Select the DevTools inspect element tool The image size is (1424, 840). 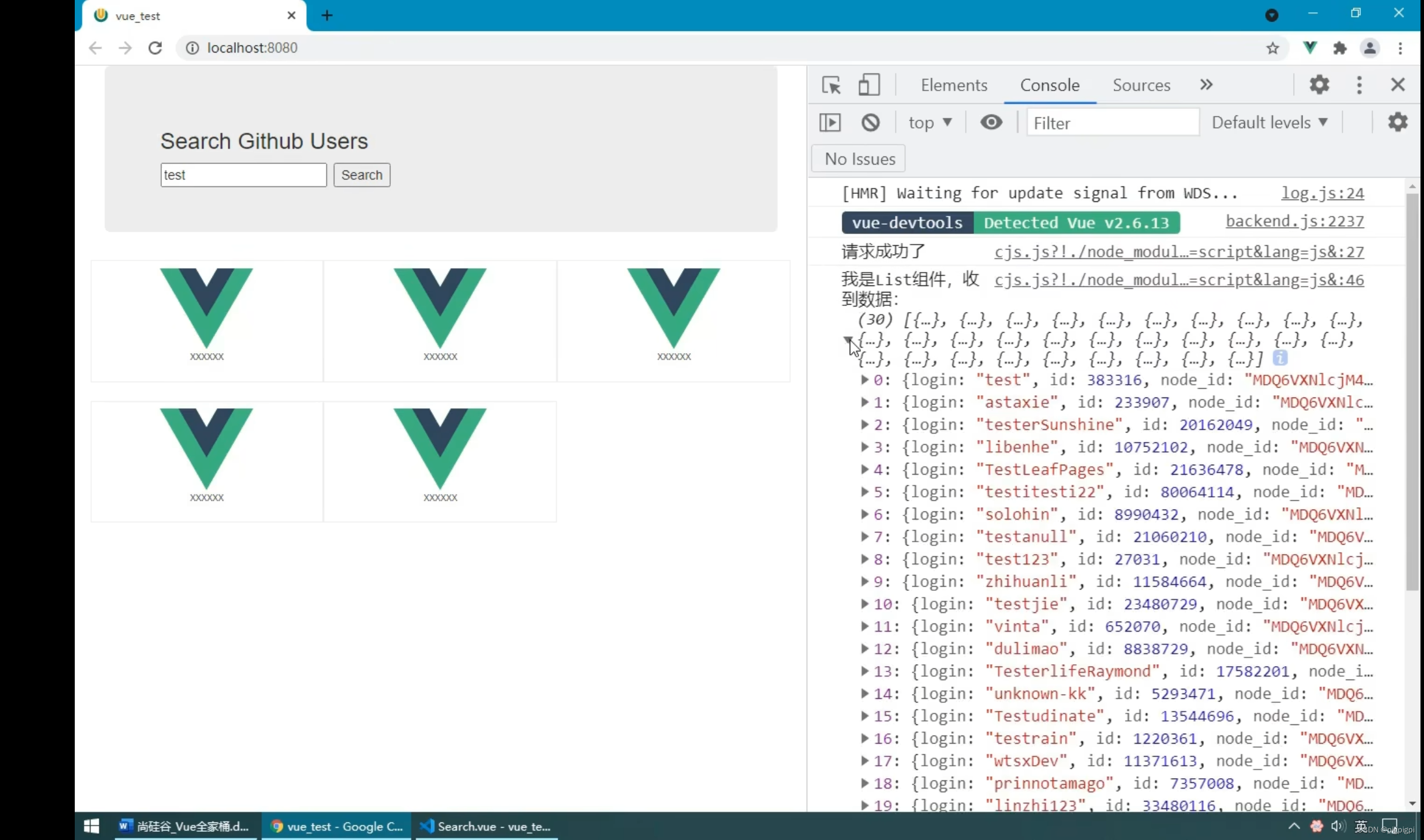click(x=831, y=85)
